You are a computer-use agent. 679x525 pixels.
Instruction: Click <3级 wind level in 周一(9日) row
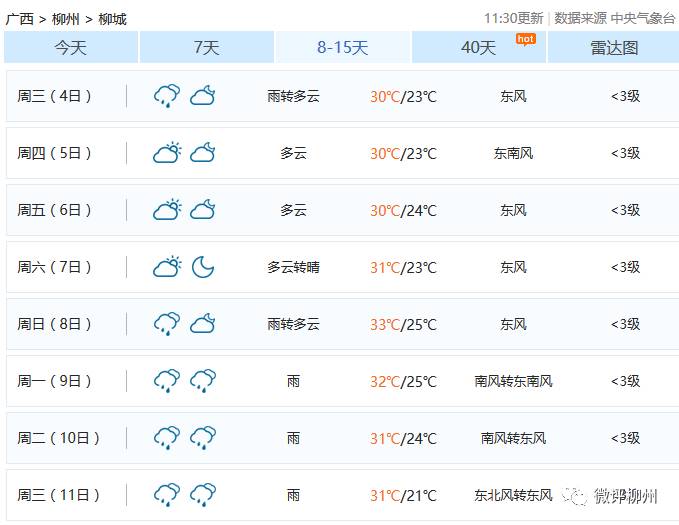coord(625,381)
